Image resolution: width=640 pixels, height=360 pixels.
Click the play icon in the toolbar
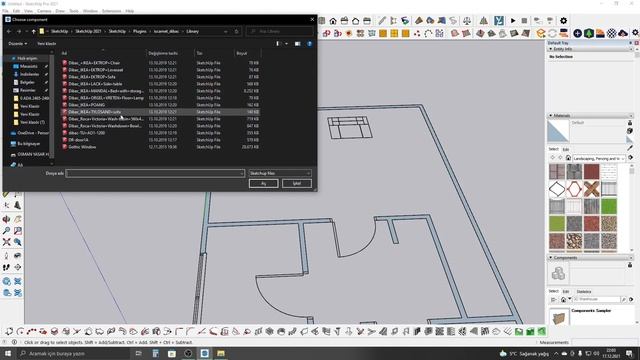[x=513, y=20]
